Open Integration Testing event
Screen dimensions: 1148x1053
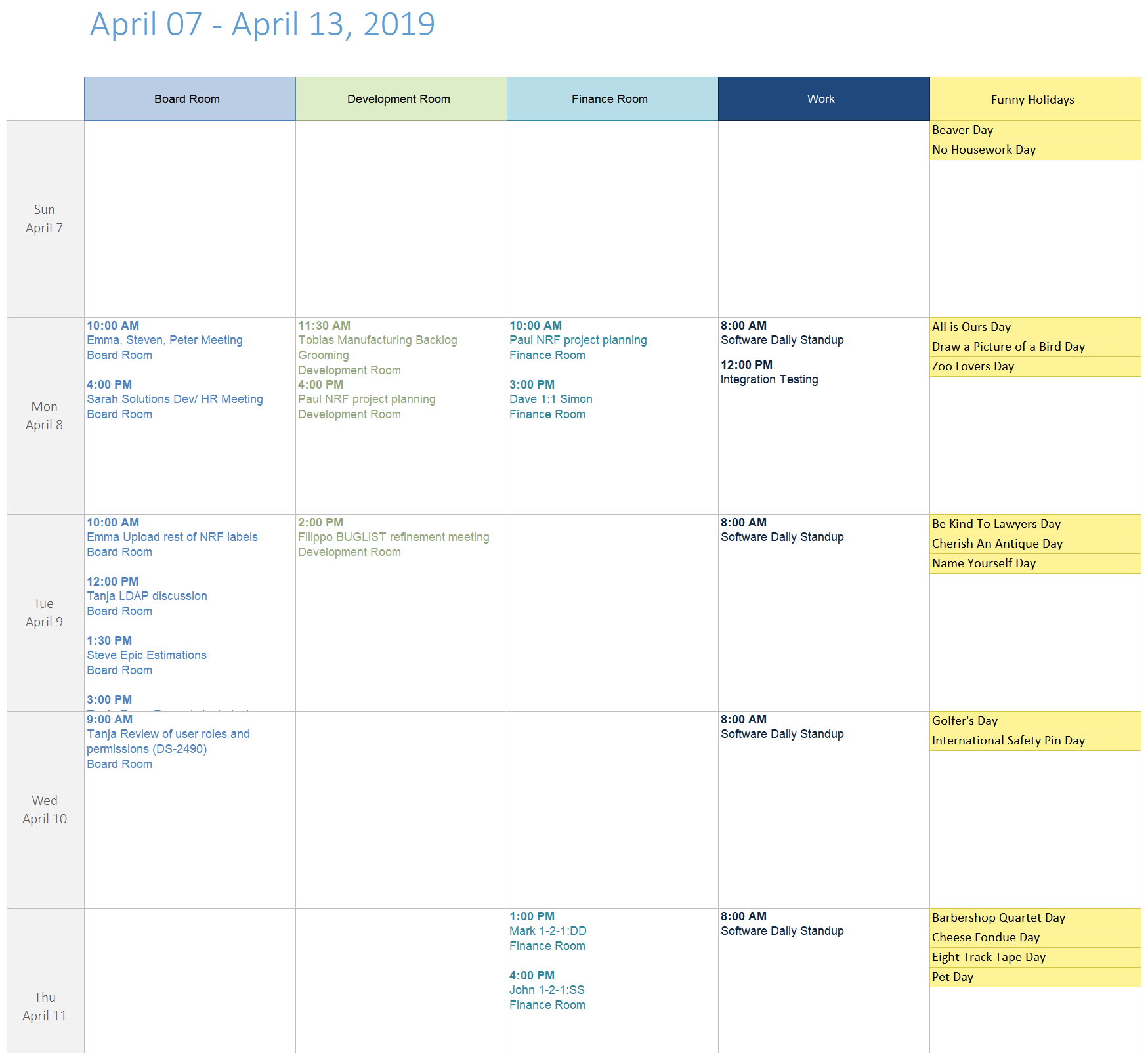[769, 372]
